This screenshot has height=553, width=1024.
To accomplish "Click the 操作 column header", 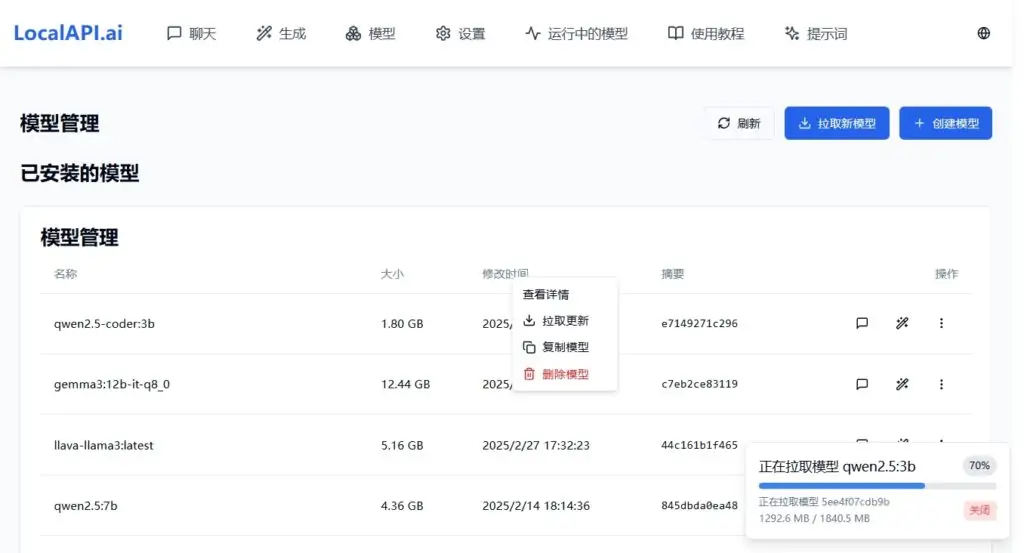I will (x=946, y=274).
